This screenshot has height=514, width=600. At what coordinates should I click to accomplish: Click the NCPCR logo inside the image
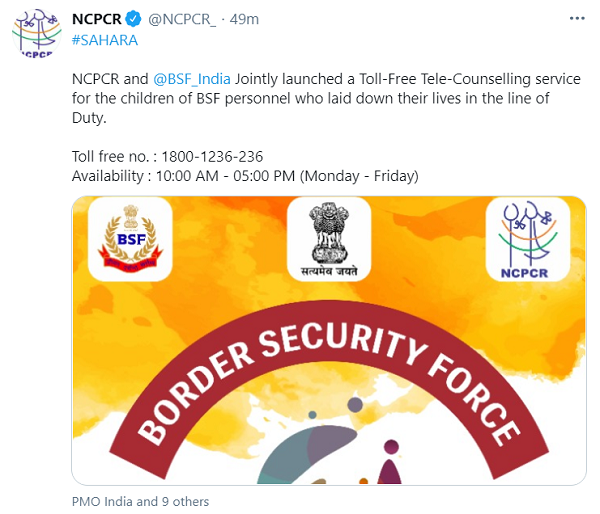coord(528,239)
